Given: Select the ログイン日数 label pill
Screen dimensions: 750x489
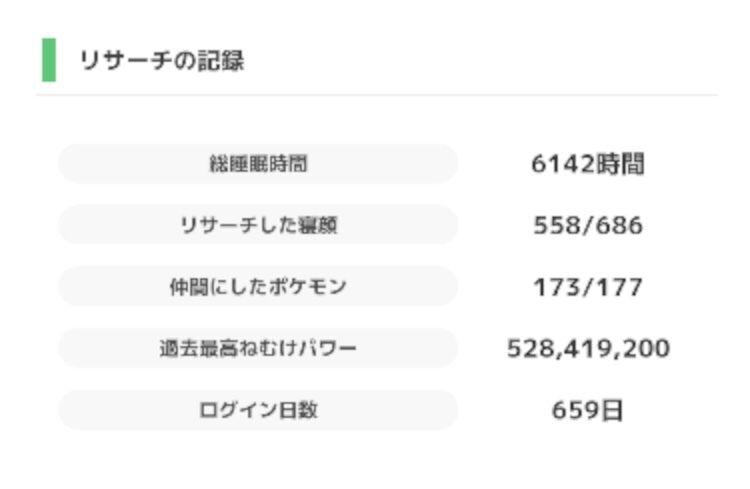Looking at the screenshot, I should tap(258, 410).
